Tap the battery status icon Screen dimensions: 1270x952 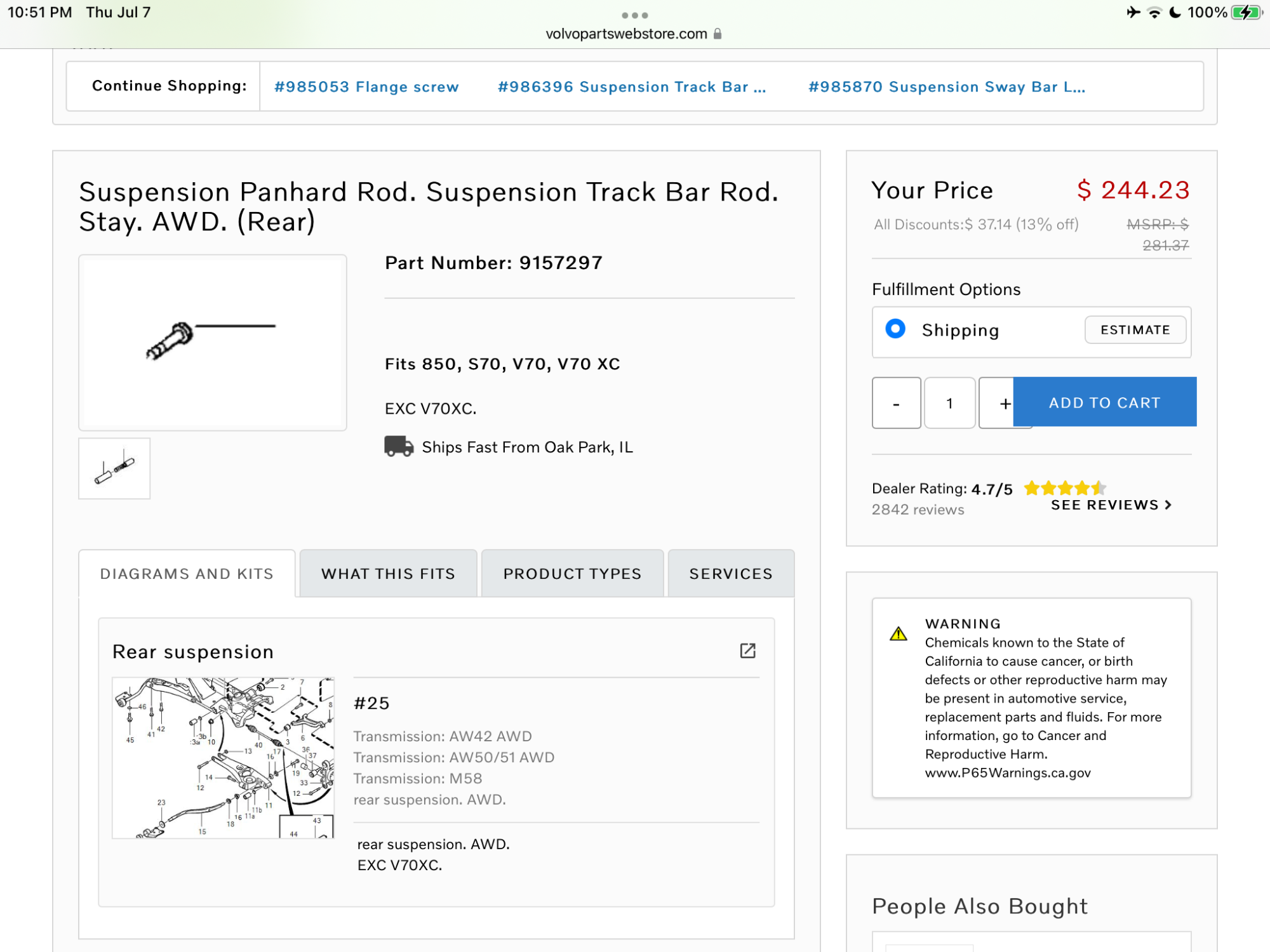(1246, 13)
